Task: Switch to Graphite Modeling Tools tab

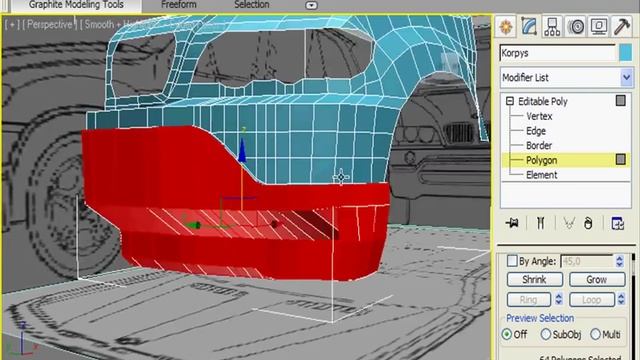Action: (76, 5)
